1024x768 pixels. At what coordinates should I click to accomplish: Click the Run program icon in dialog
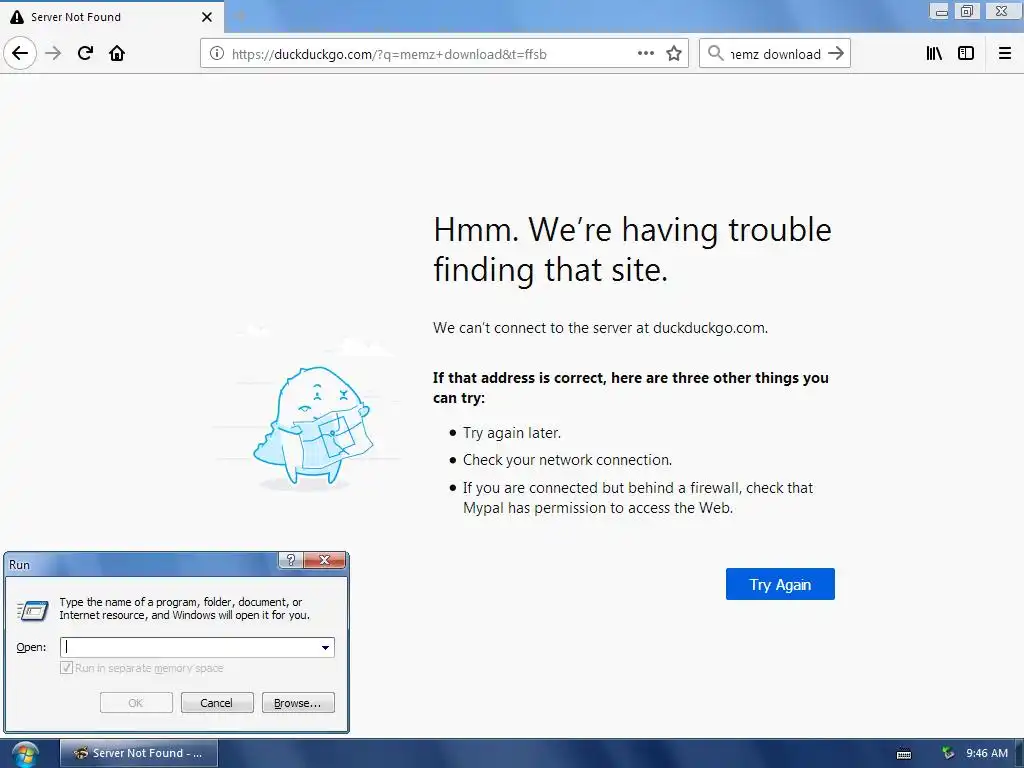point(33,610)
